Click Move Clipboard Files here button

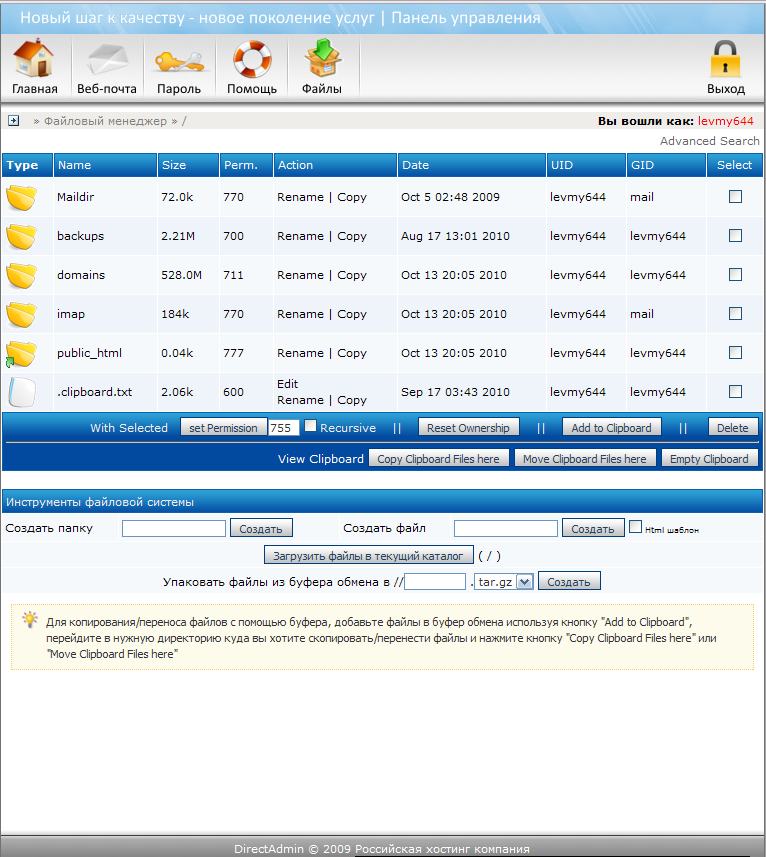tap(585, 459)
